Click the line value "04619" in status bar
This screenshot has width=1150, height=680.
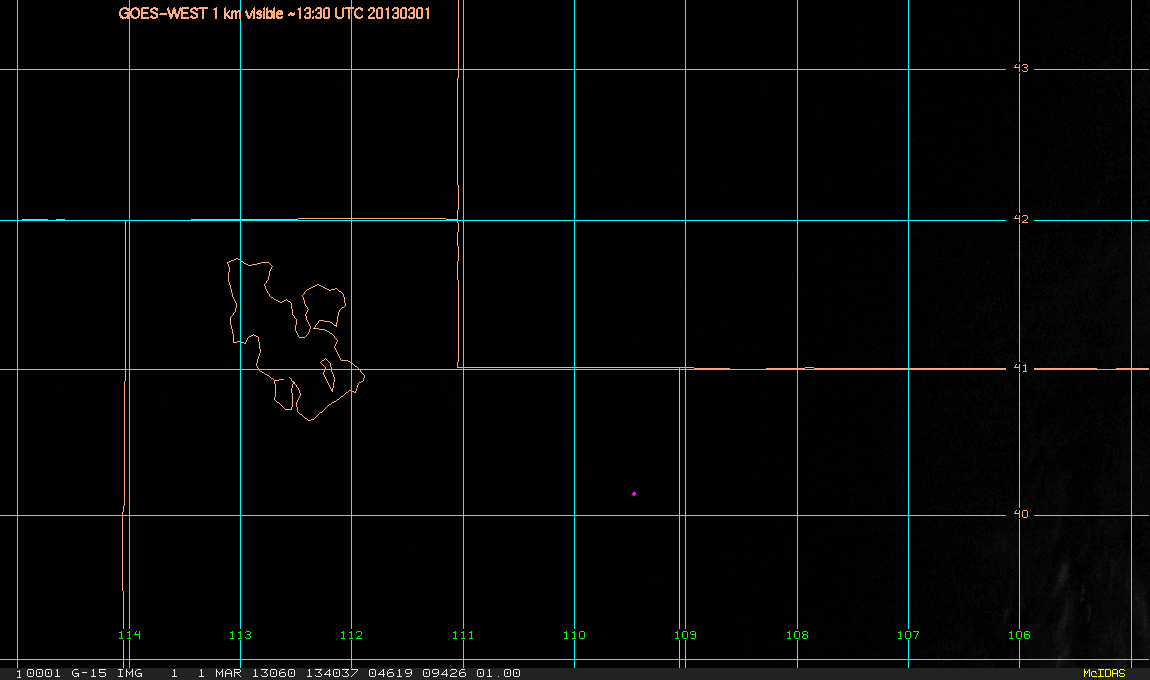(x=389, y=673)
